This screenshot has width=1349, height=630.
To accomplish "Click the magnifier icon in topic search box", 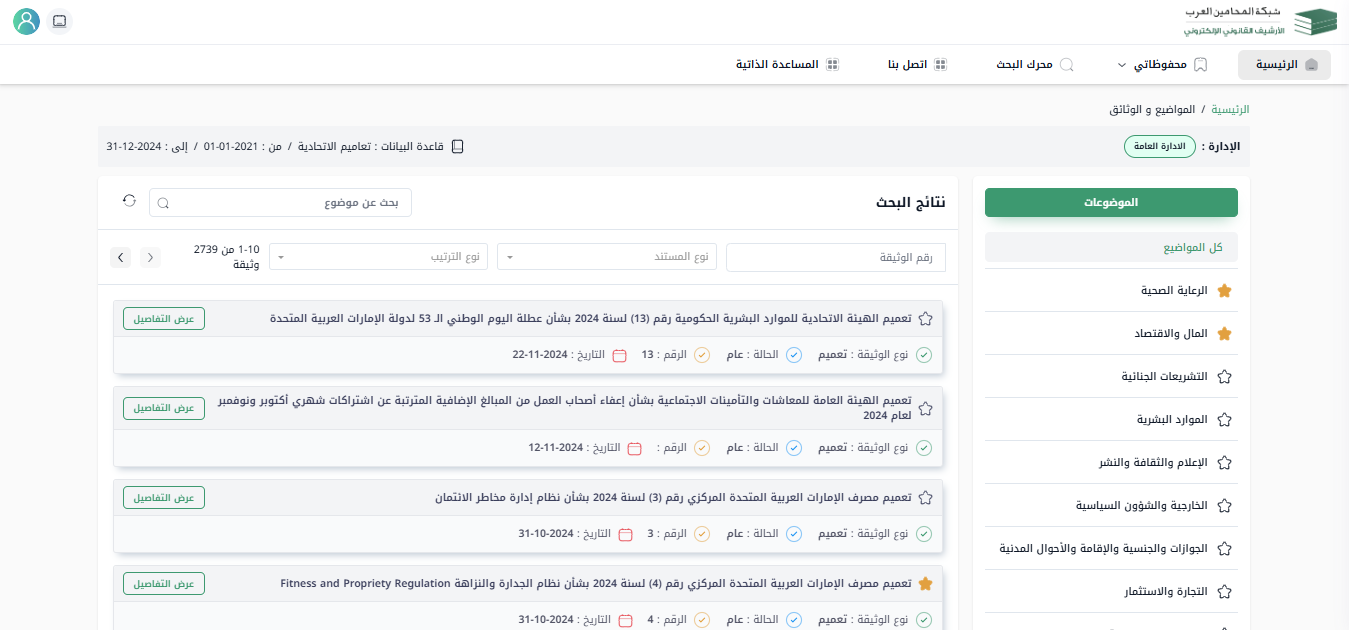I will pyautogui.click(x=164, y=203).
